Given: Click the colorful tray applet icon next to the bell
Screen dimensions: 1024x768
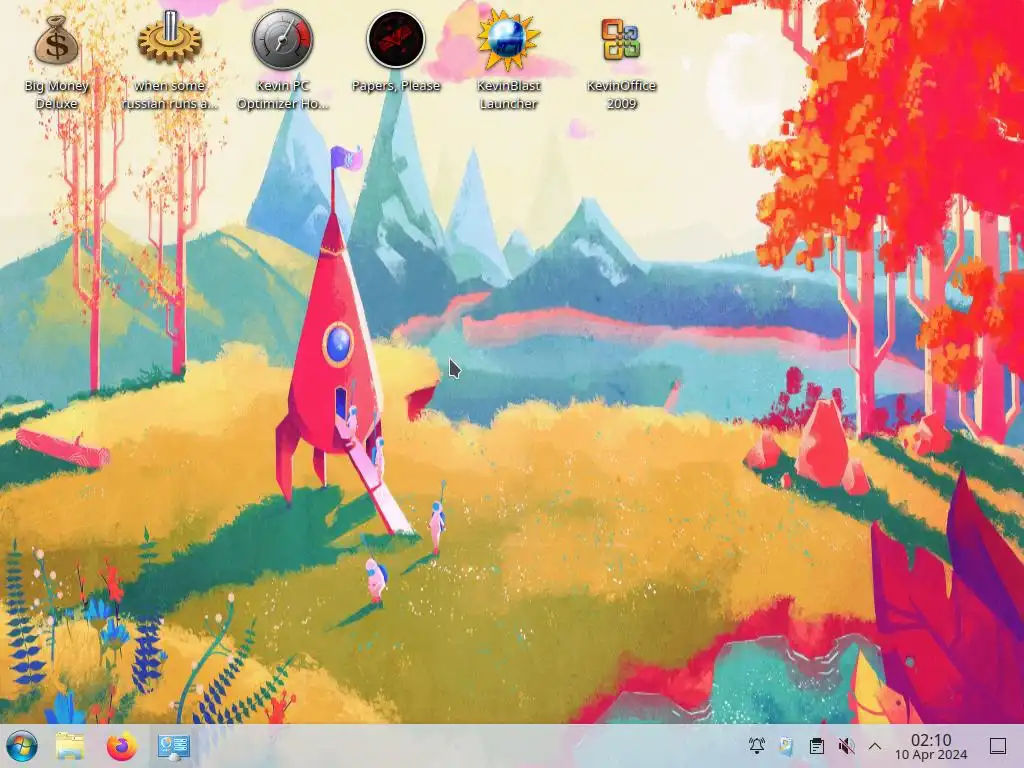Looking at the screenshot, I should pos(787,746).
